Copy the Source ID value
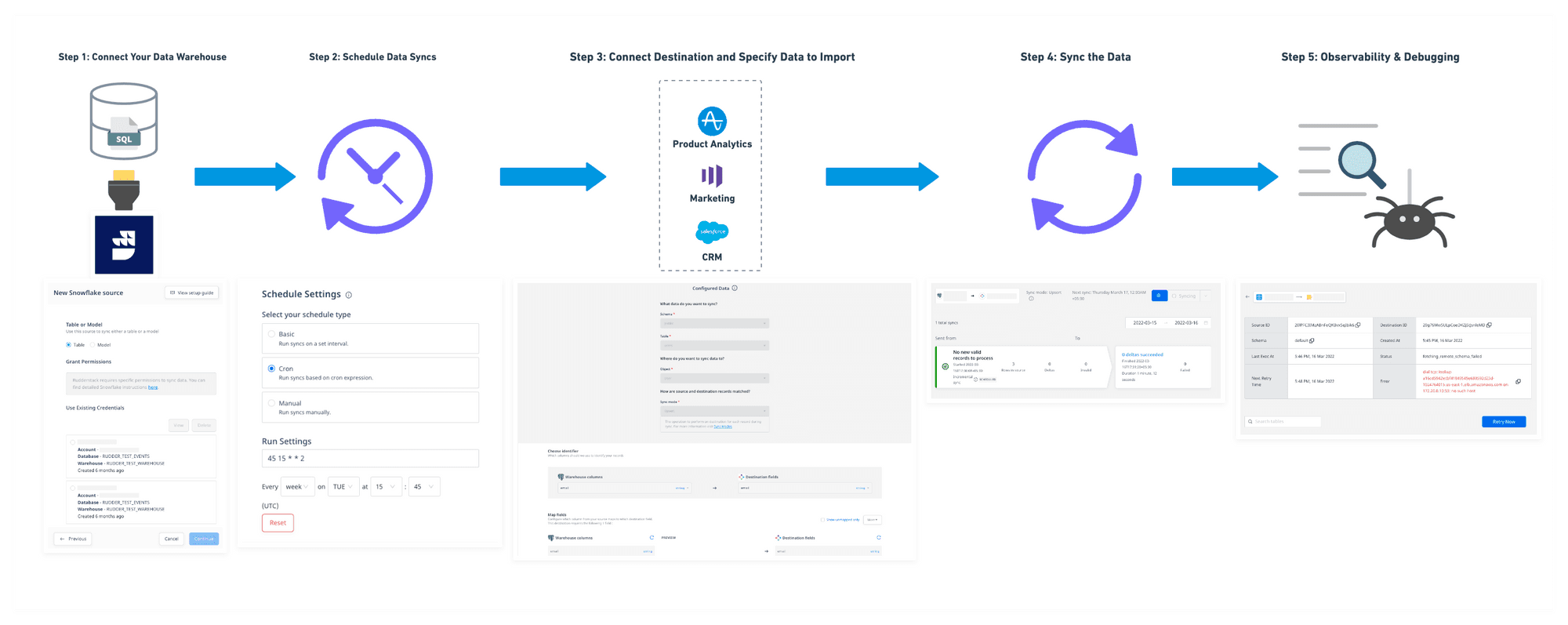The height and width of the screenshot is (625, 1568). point(1358,325)
